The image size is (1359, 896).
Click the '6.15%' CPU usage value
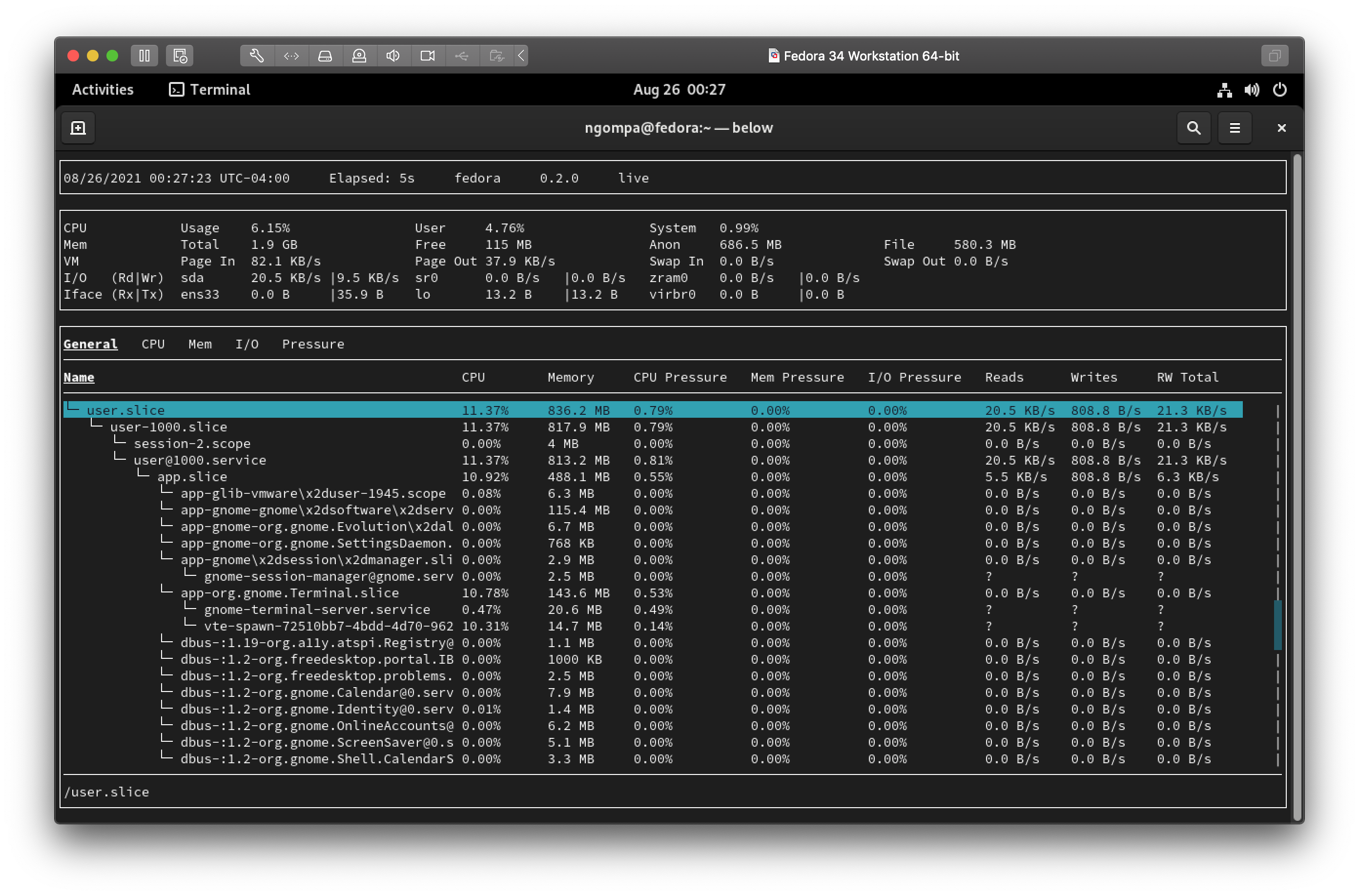(270, 228)
